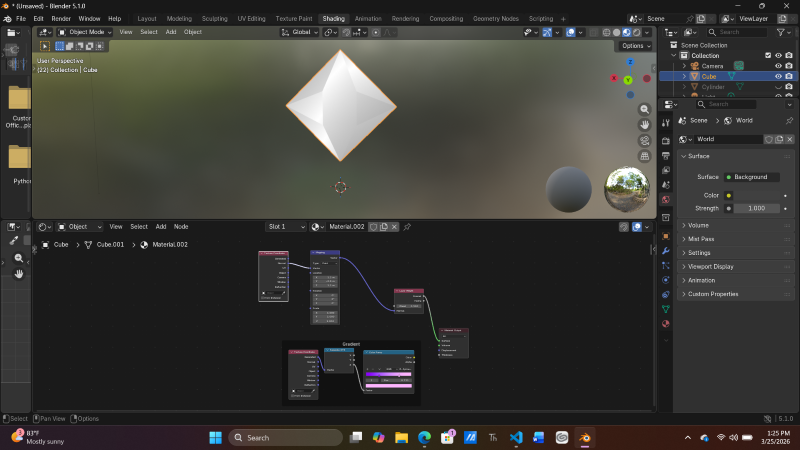800x450 pixels.
Task: Expand the Volume panel
Action: [699, 225]
